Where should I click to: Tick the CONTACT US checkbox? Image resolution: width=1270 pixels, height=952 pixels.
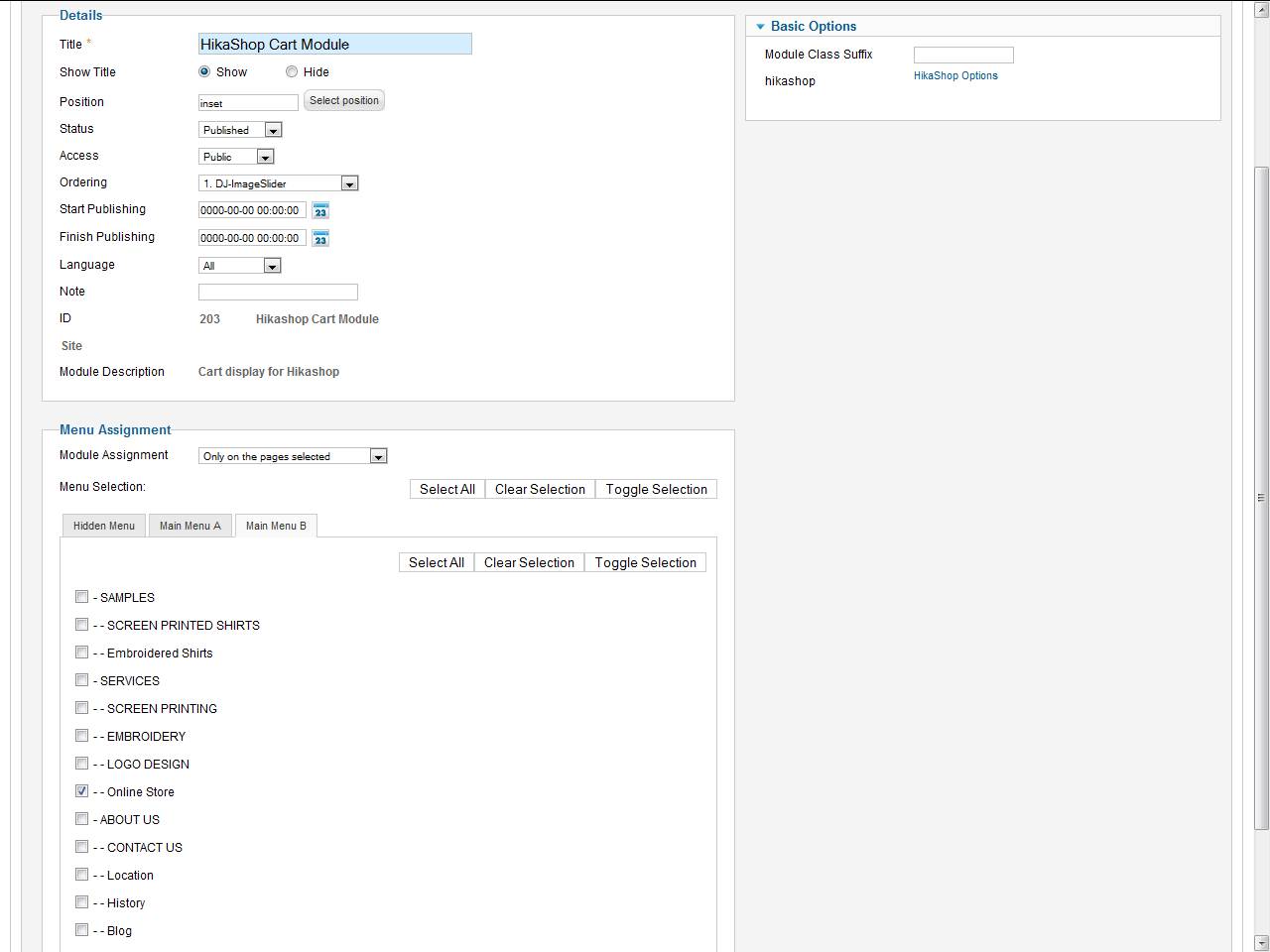(x=82, y=847)
